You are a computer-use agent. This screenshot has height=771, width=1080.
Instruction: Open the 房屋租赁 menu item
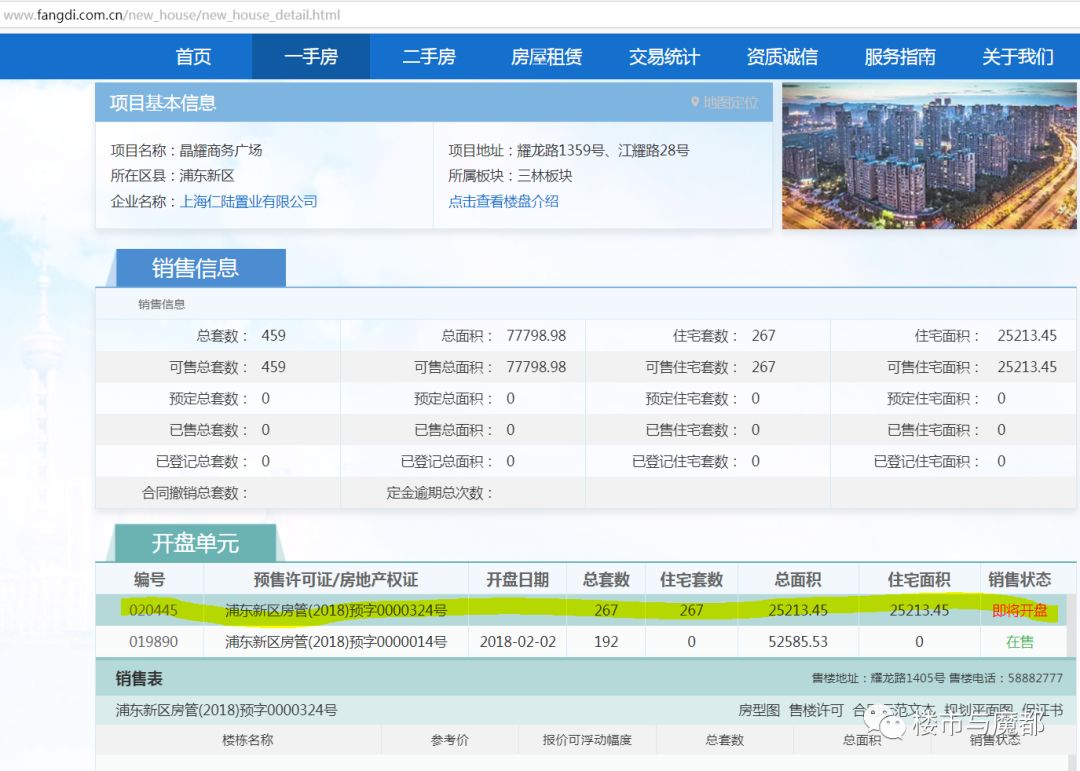546,57
